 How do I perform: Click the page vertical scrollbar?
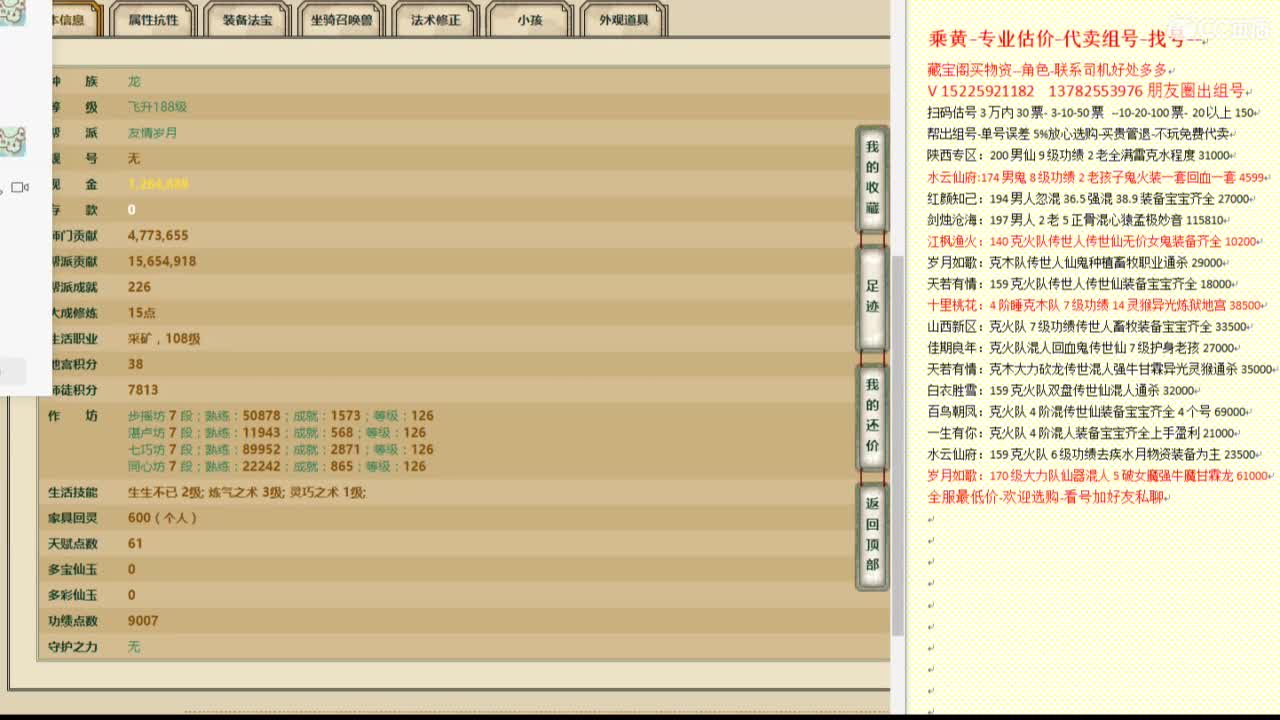click(x=897, y=445)
